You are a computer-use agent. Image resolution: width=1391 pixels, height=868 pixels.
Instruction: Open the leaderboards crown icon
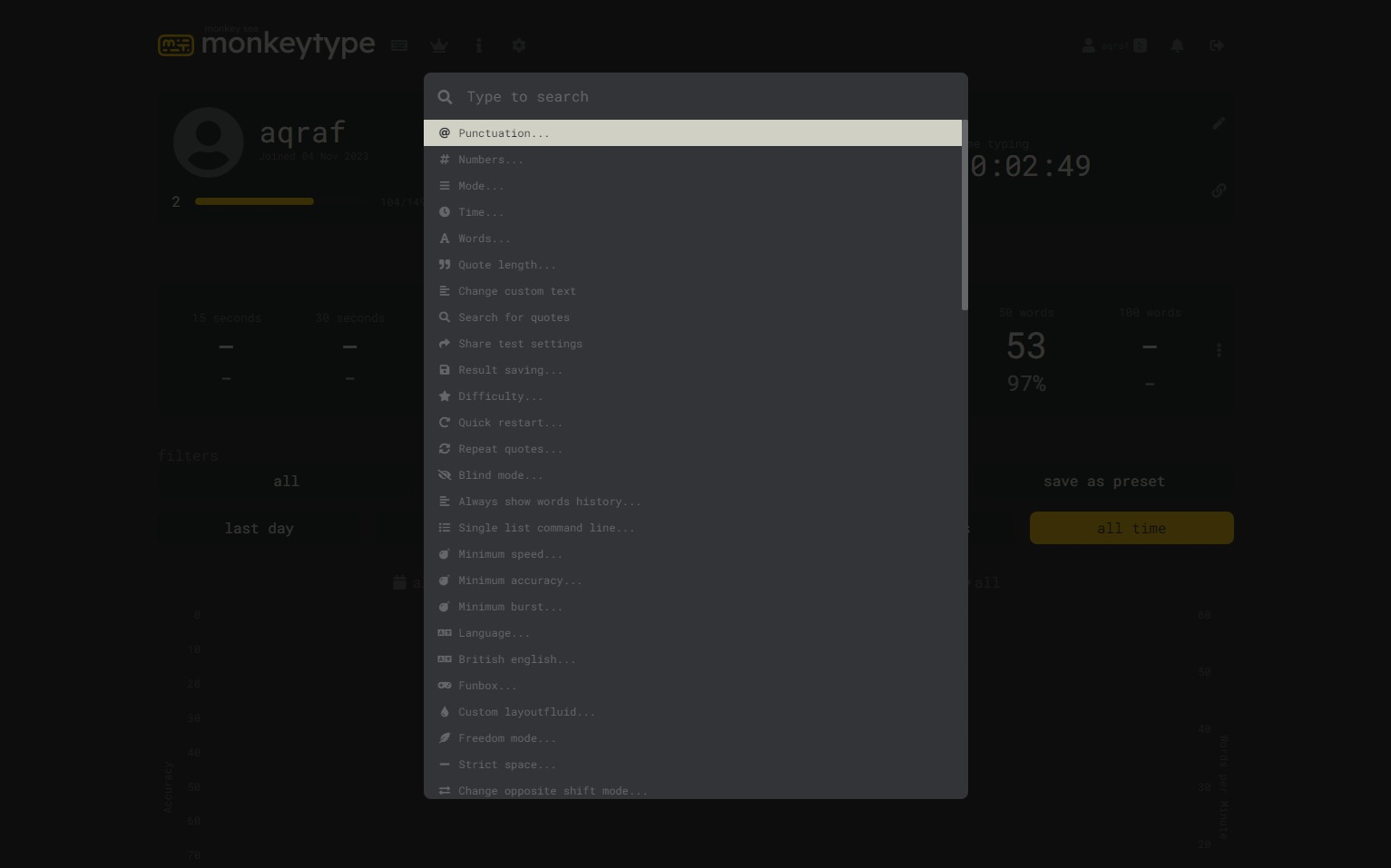click(x=439, y=45)
